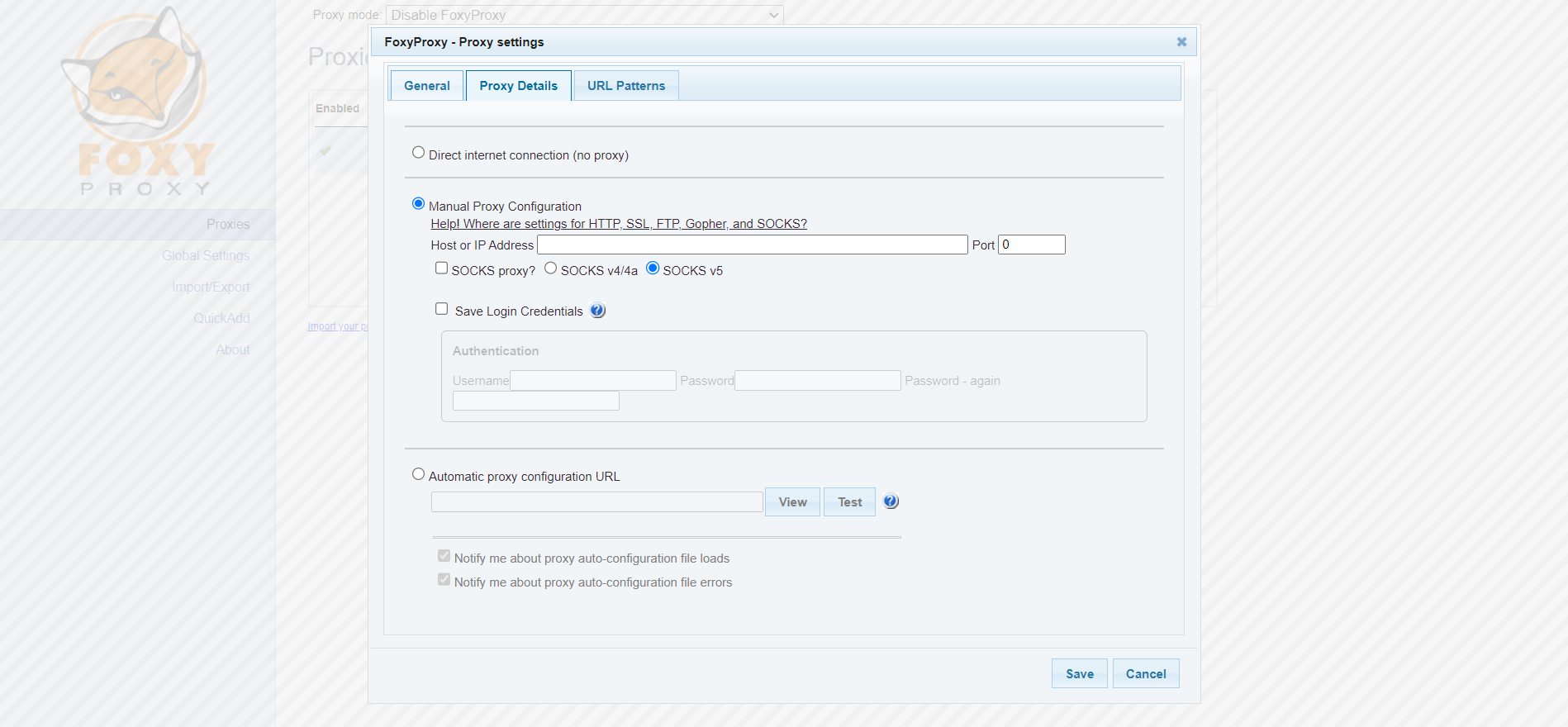The image size is (1568, 727).
Task: Select the Proxy Details tab
Action: pyautogui.click(x=518, y=86)
